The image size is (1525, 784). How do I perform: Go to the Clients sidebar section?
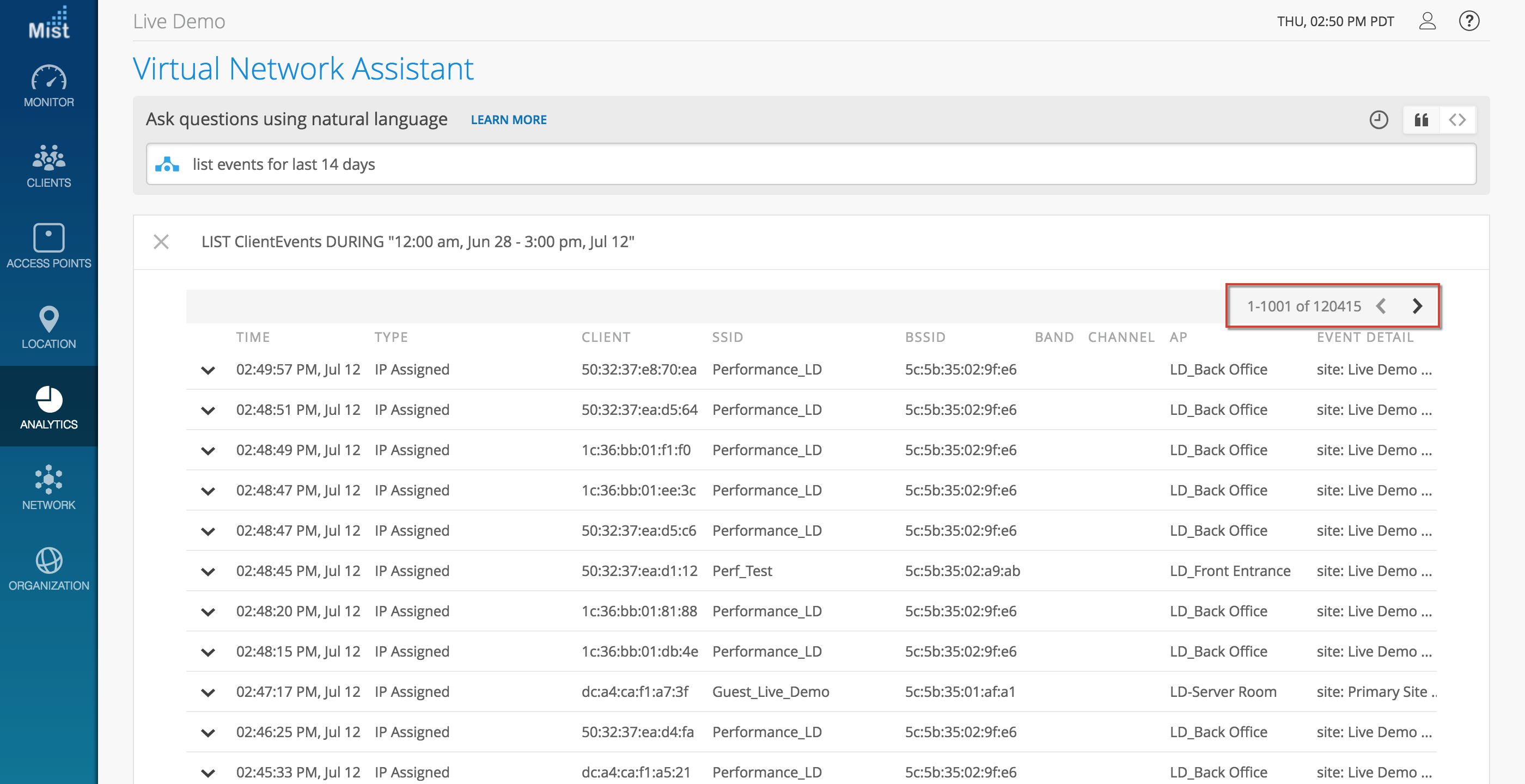(x=48, y=166)
